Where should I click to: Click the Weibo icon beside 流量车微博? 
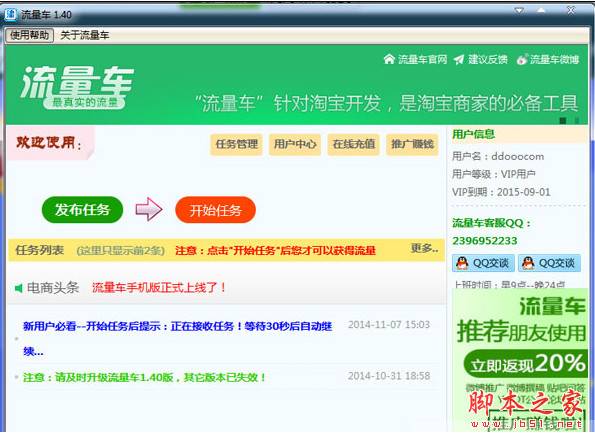pyautogui.click(x=522, y=59)
